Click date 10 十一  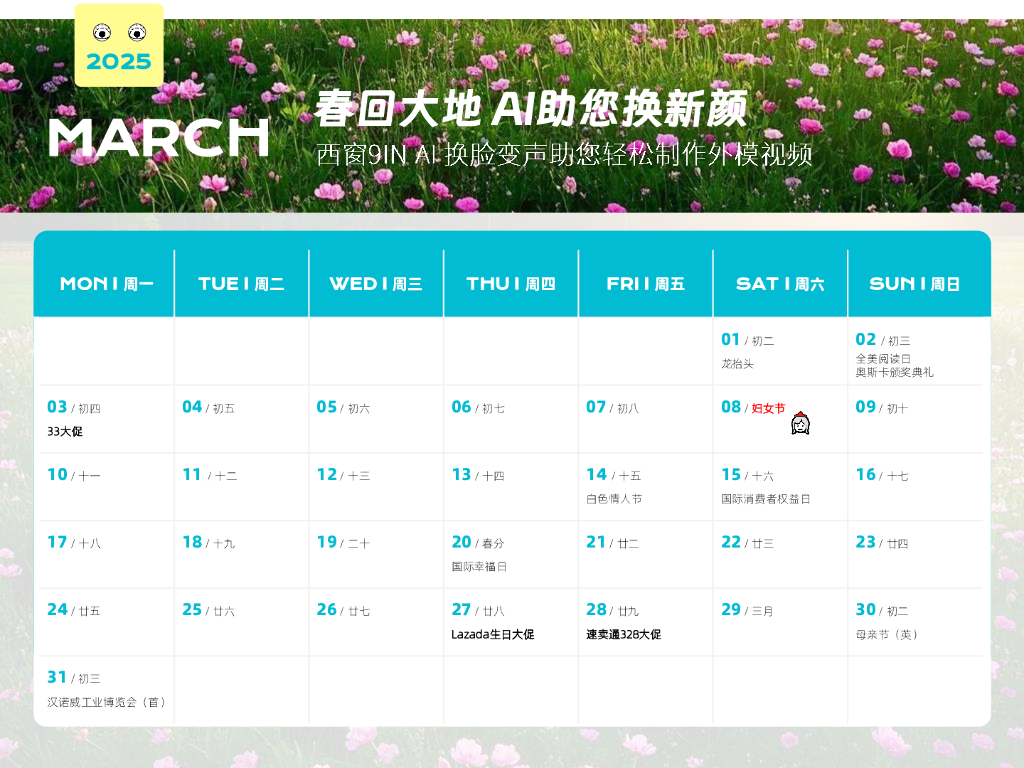tap(74, 475)
